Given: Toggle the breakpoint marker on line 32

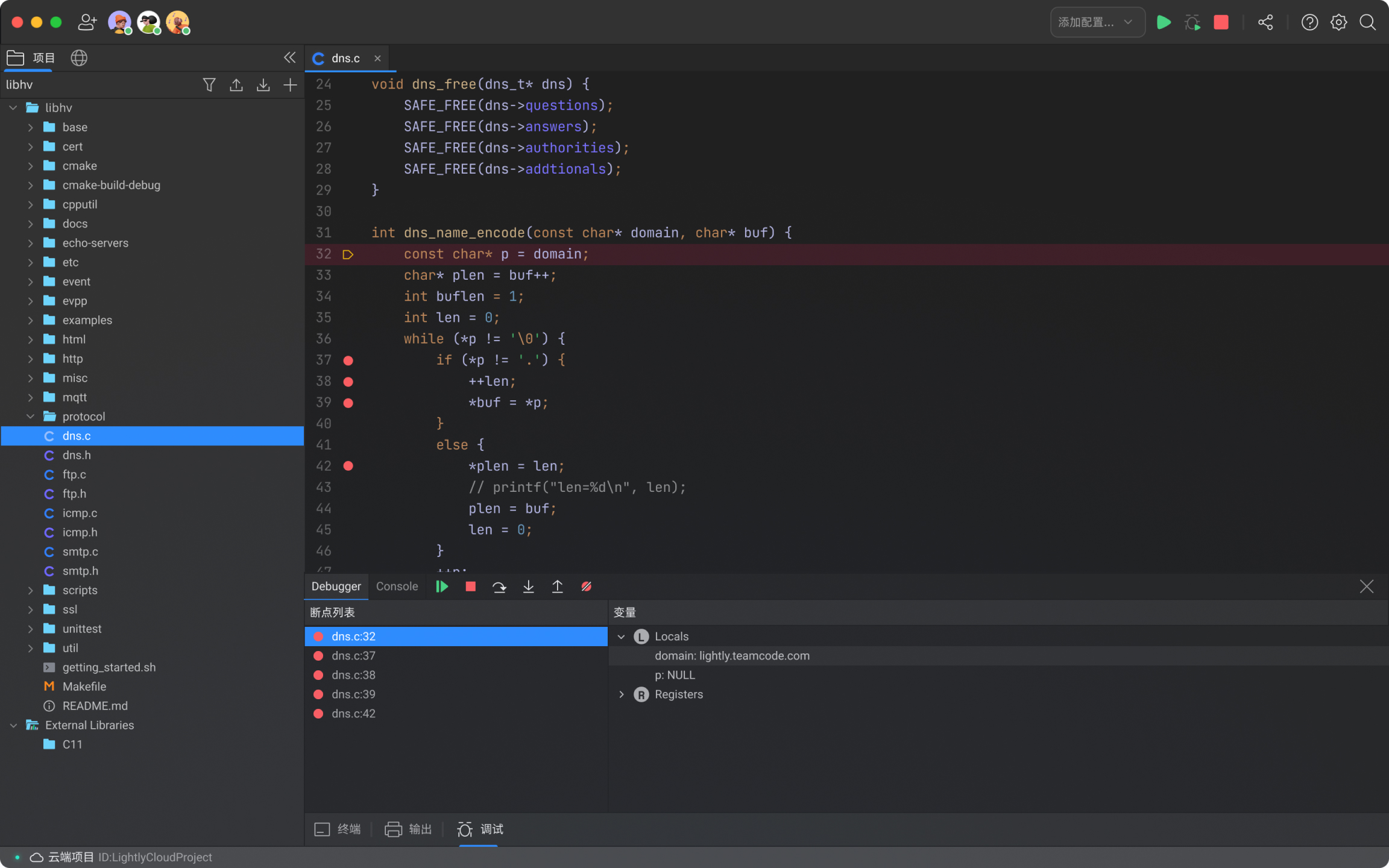Looking at the screenshot, I should click(348, 254).
